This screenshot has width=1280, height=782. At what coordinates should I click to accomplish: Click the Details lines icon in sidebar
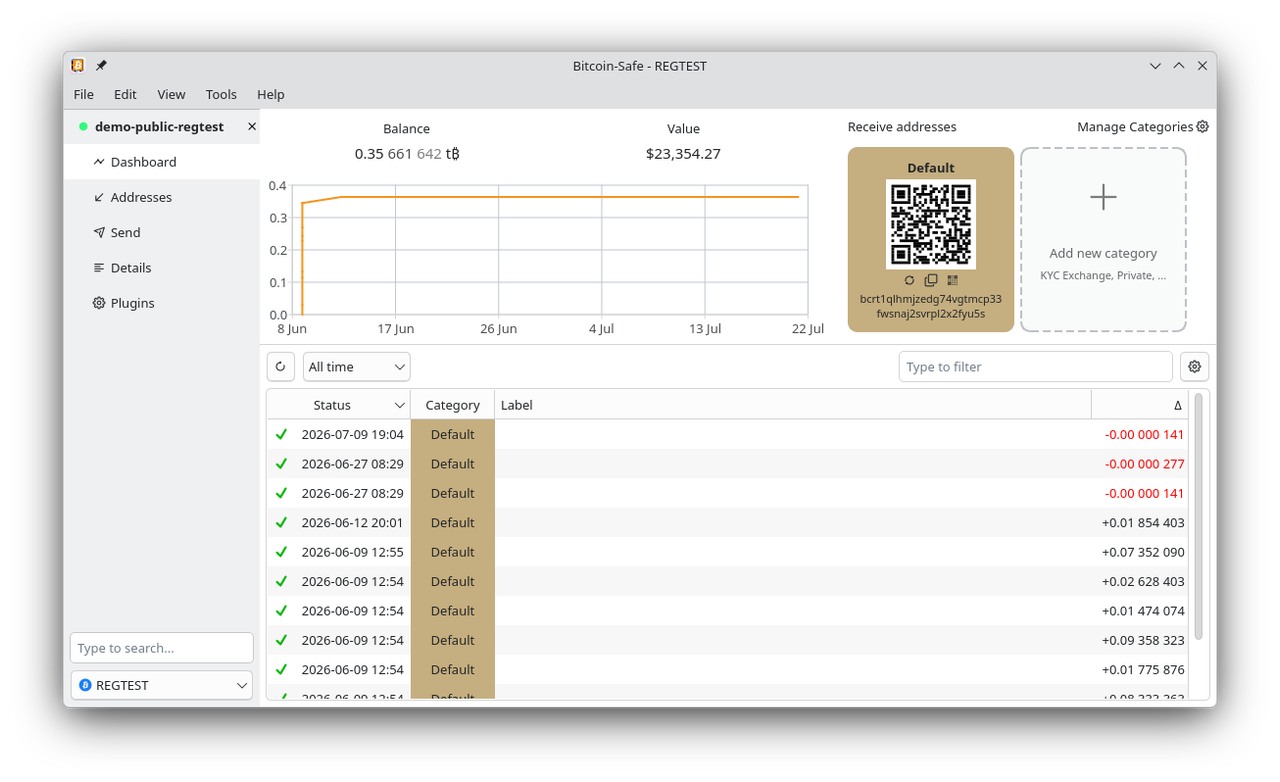tap(99, 268)
